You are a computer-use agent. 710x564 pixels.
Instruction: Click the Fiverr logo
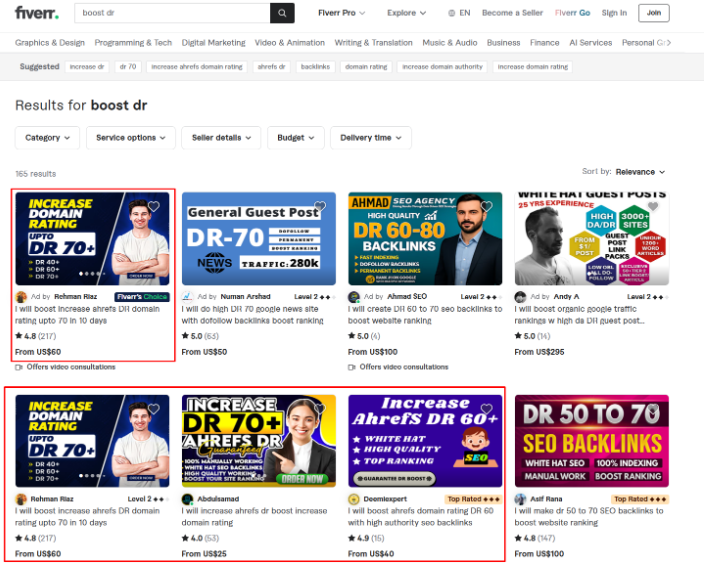click(36, 13)
